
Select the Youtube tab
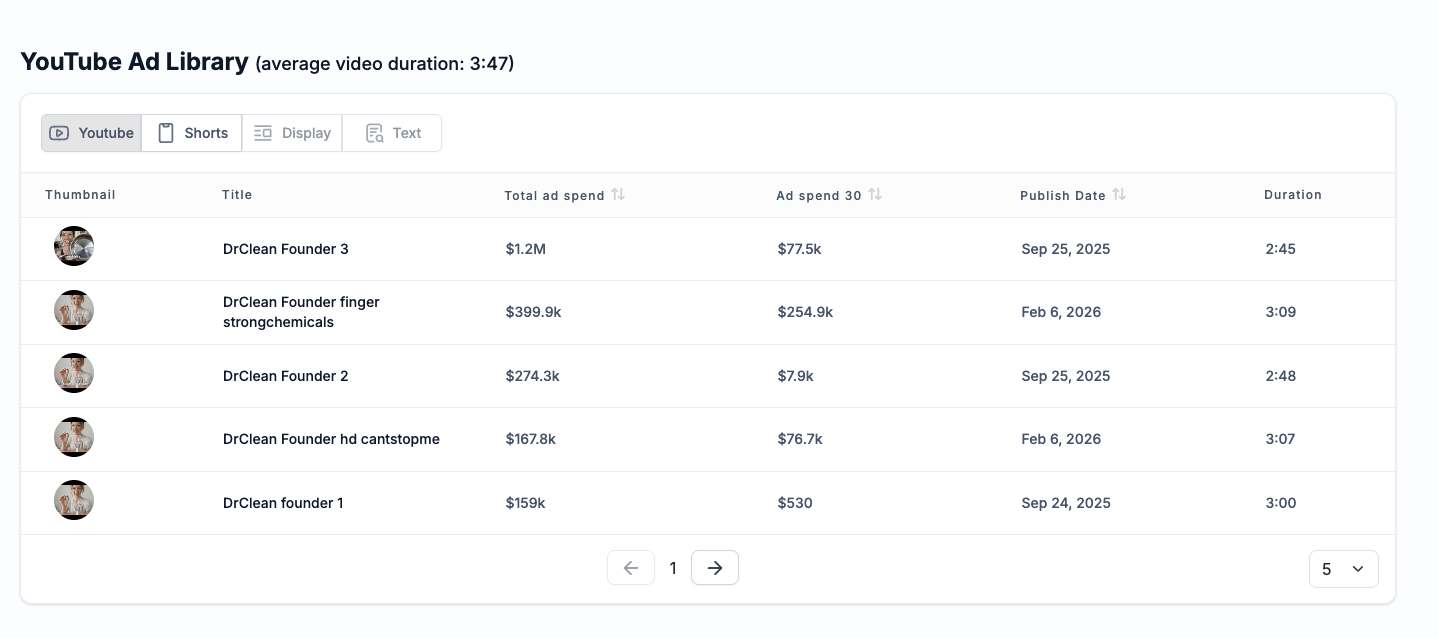coord(91,133)
